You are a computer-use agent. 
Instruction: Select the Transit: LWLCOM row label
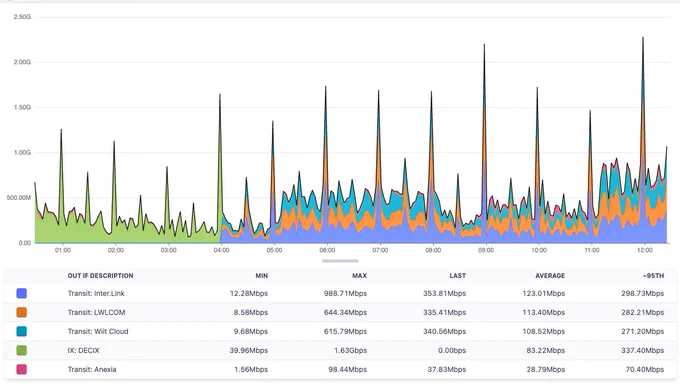click(96, 313)
